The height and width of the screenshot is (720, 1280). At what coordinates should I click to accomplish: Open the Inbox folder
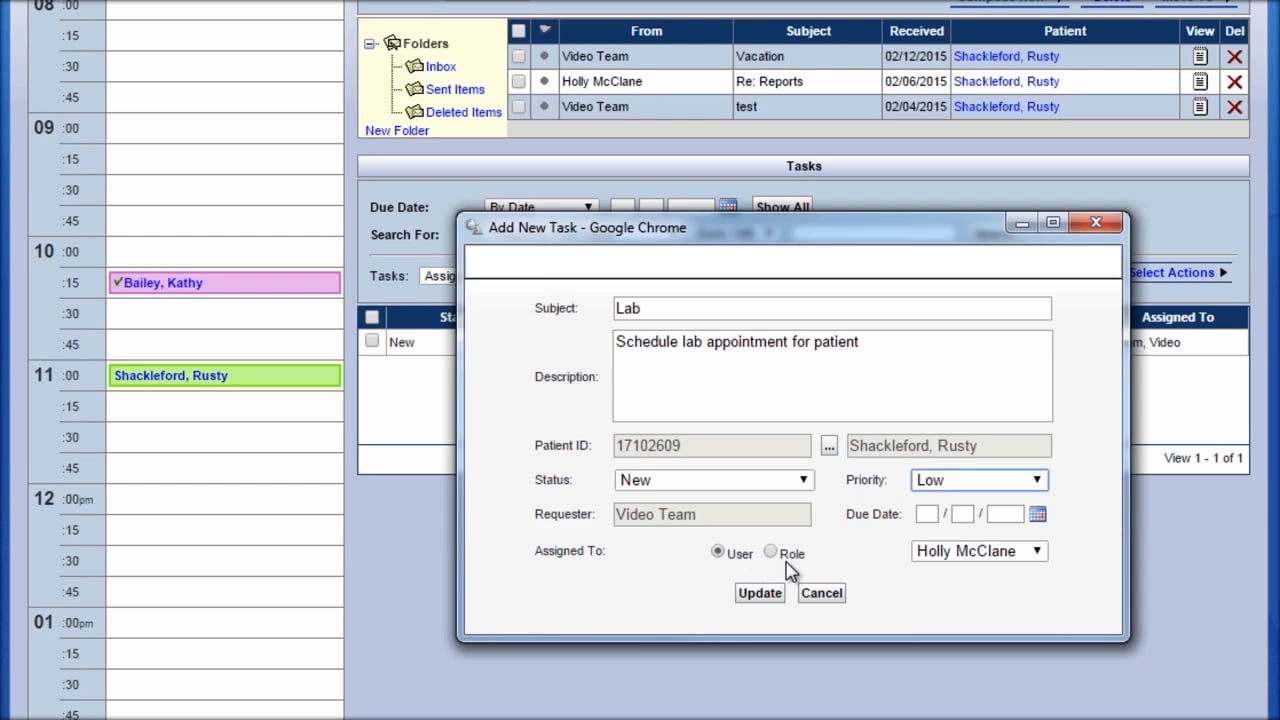[441, 67]
